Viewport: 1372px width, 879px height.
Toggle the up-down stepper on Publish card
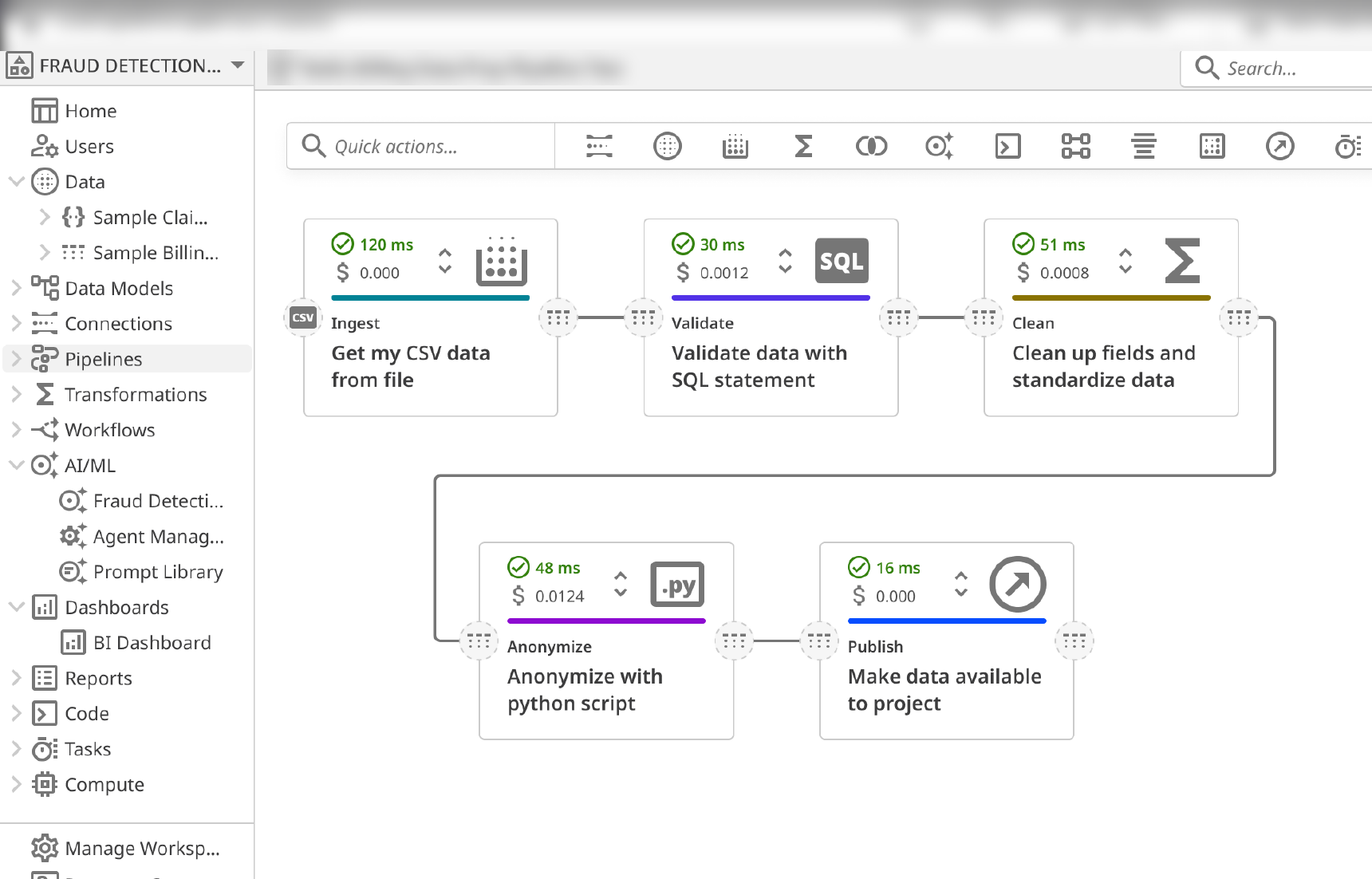(961, 584)
